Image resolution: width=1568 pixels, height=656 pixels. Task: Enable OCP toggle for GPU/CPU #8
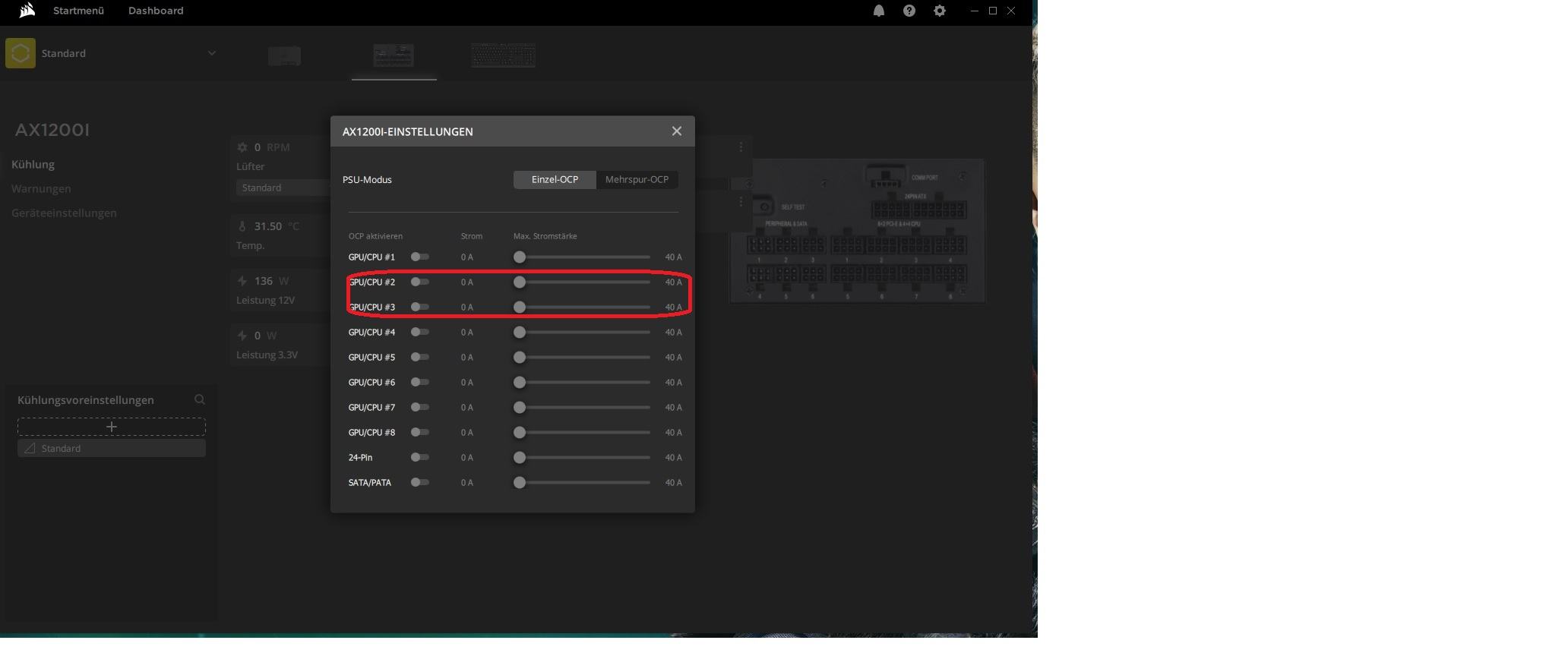[420, 432]
